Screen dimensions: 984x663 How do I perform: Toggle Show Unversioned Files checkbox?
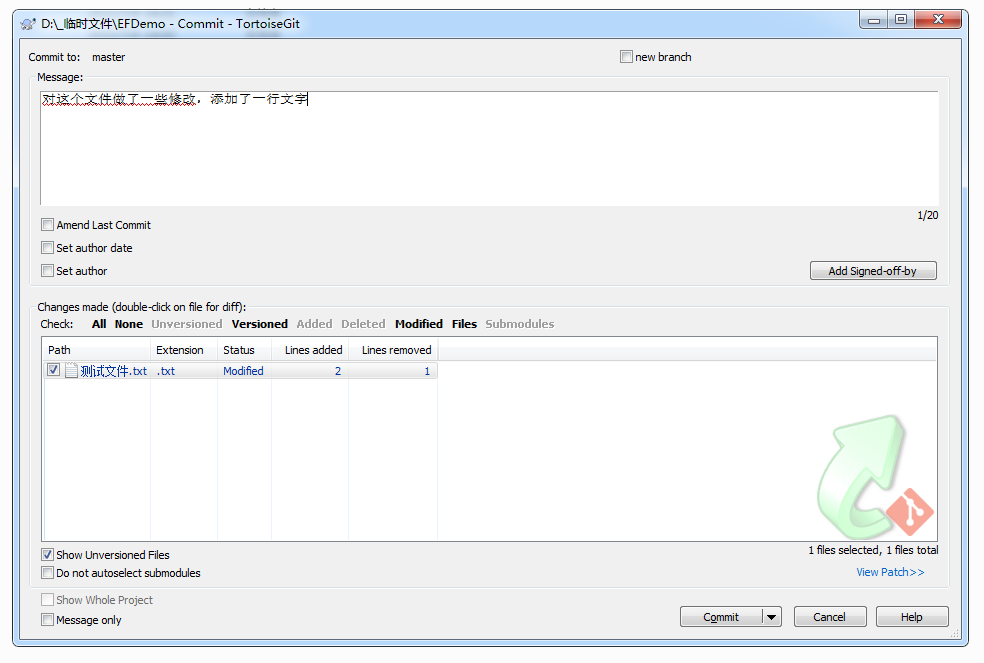(x=48, y=554)
